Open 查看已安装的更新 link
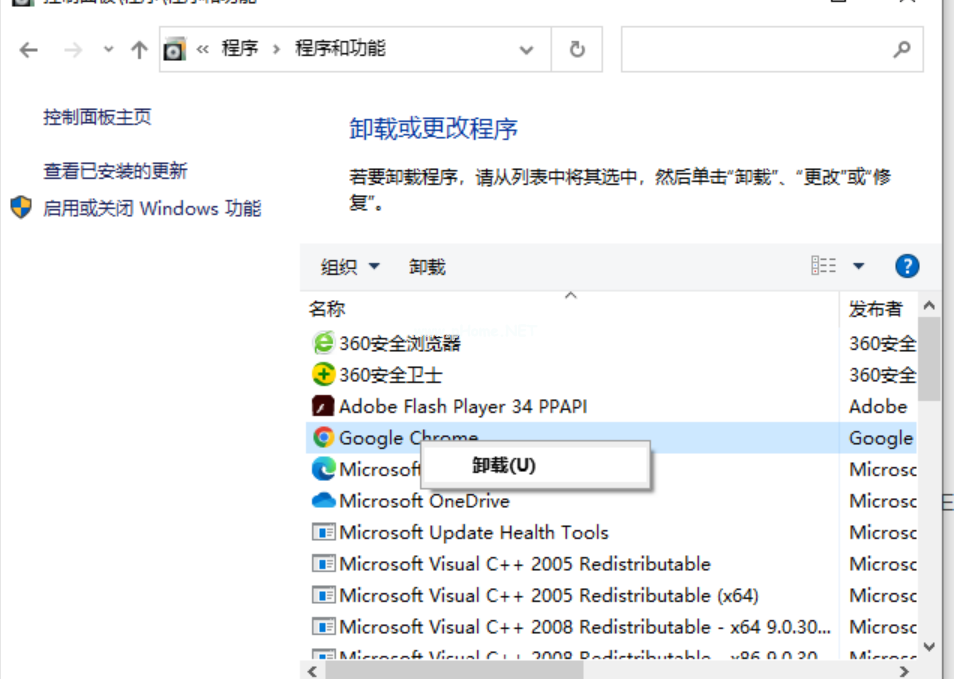Viewport: 960px width, 679px height. [x=115, y=171]
